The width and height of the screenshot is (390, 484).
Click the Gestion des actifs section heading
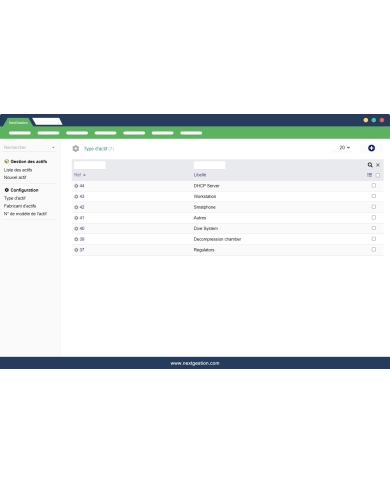click(29, 161)
